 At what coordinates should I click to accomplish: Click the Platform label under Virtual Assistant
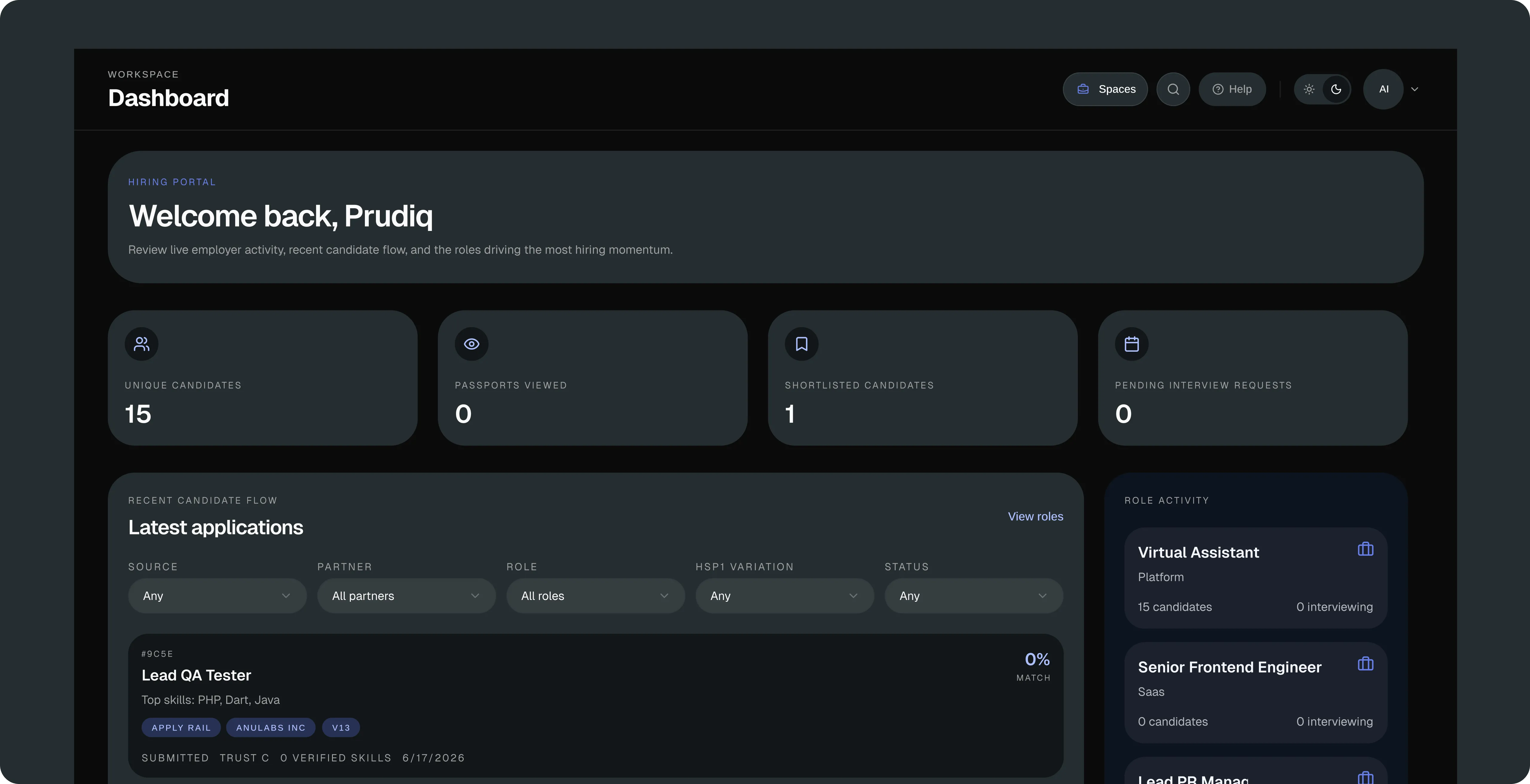1161,577
